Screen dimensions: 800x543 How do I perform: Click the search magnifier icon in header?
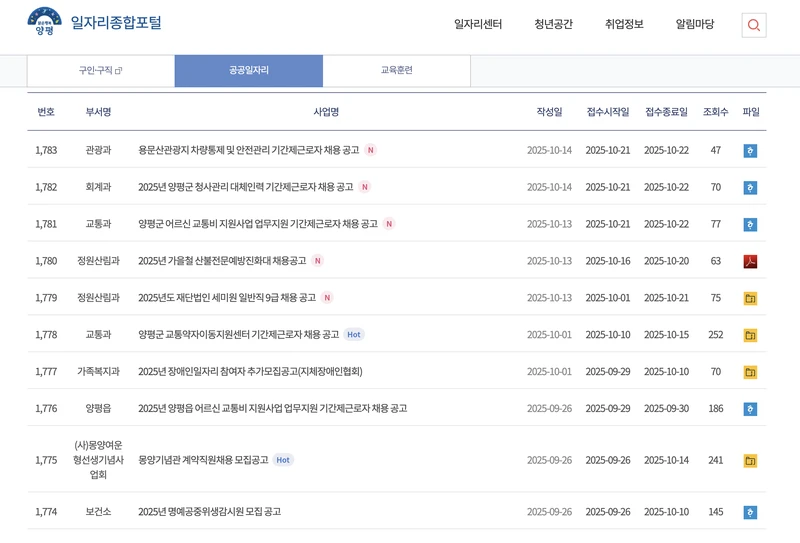[x=754, y=25]
